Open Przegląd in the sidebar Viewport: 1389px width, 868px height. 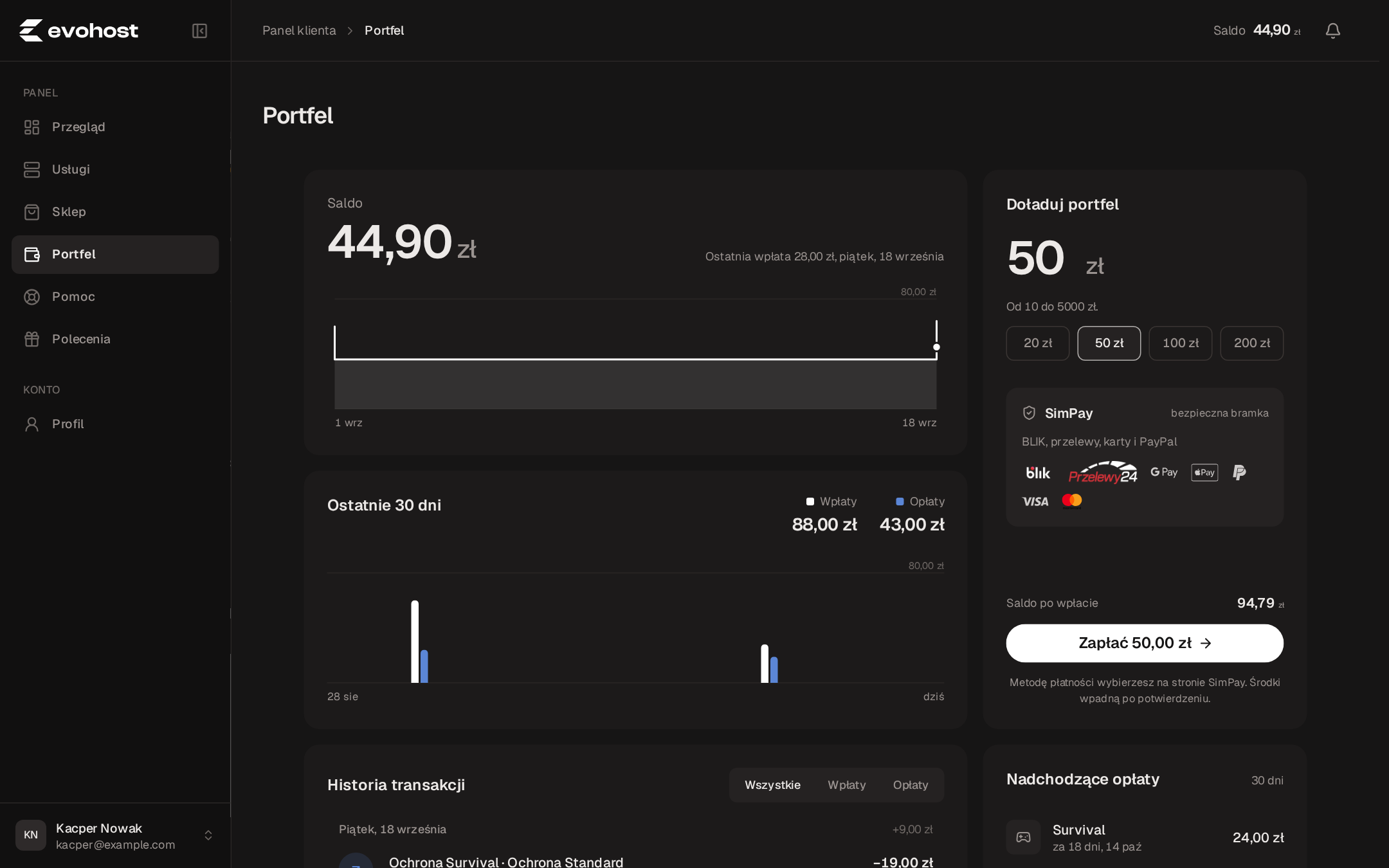(115, 127)
